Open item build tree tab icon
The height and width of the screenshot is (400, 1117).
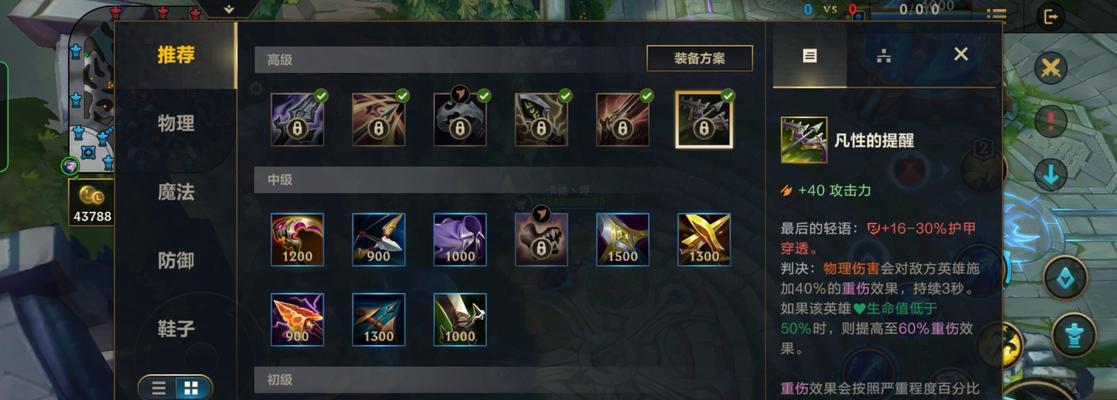tap(884, 56)
